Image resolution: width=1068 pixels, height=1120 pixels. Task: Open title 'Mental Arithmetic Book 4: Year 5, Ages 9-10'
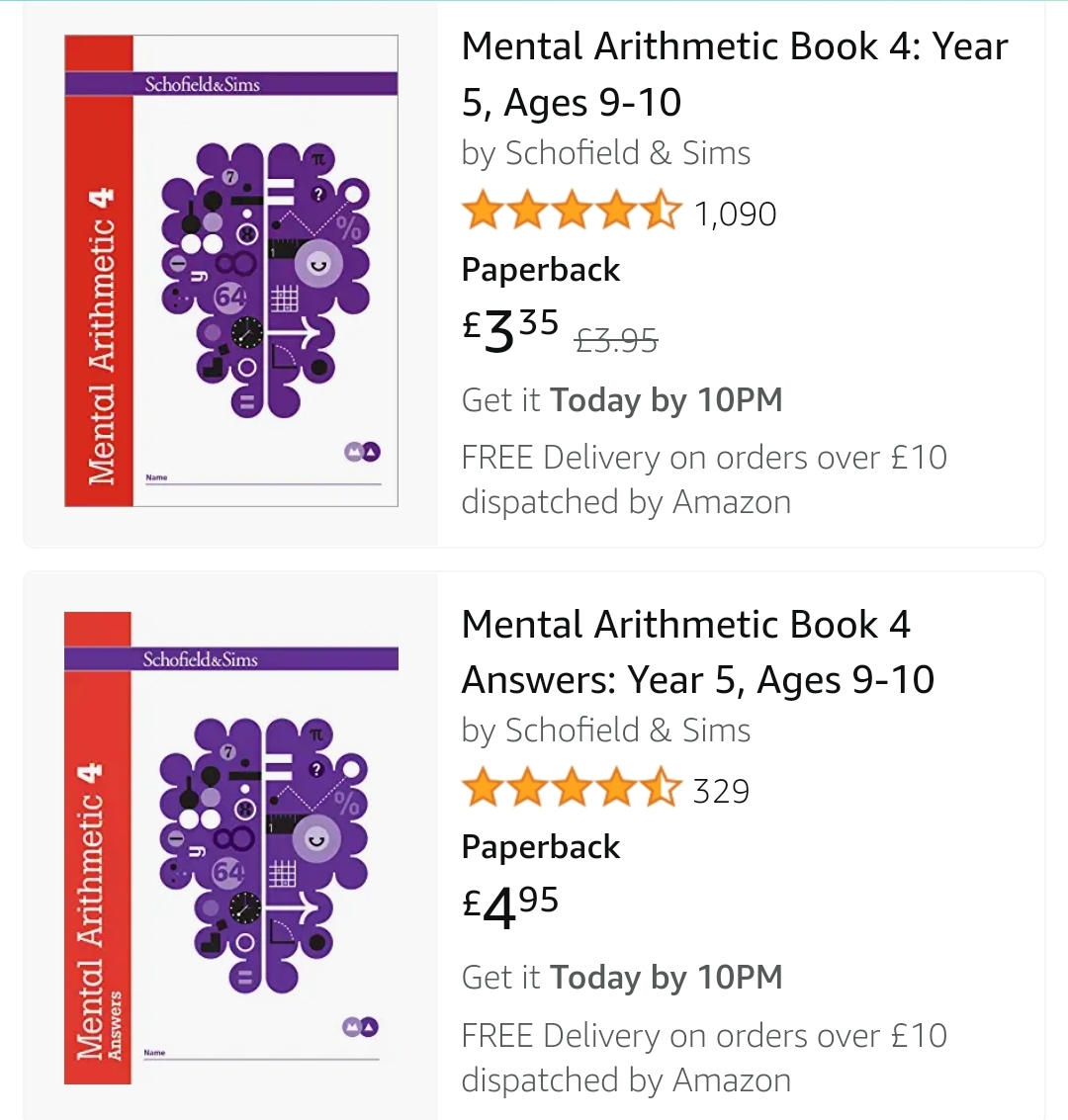[x=735, y=74]
